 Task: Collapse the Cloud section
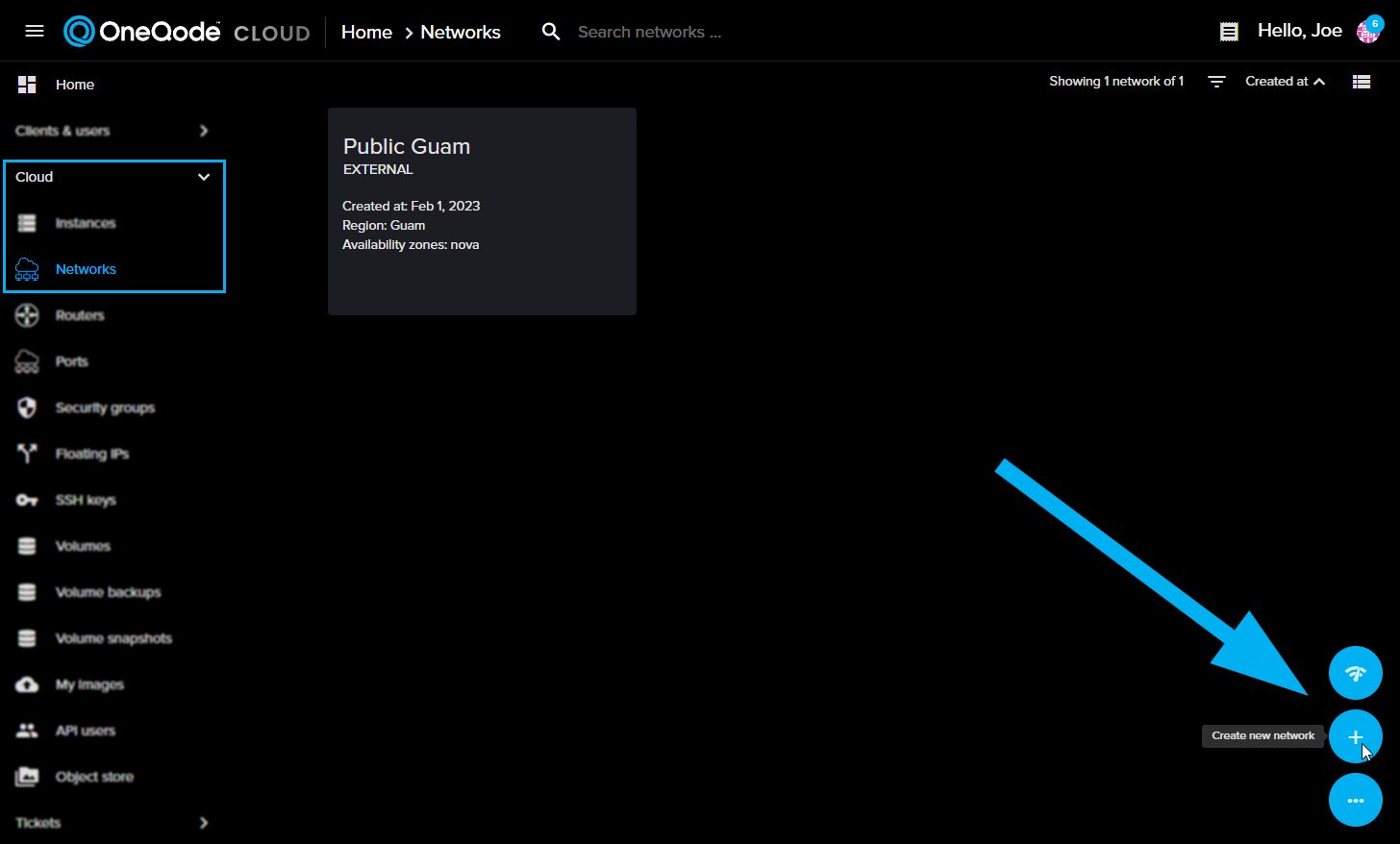[x=203, y=176]
